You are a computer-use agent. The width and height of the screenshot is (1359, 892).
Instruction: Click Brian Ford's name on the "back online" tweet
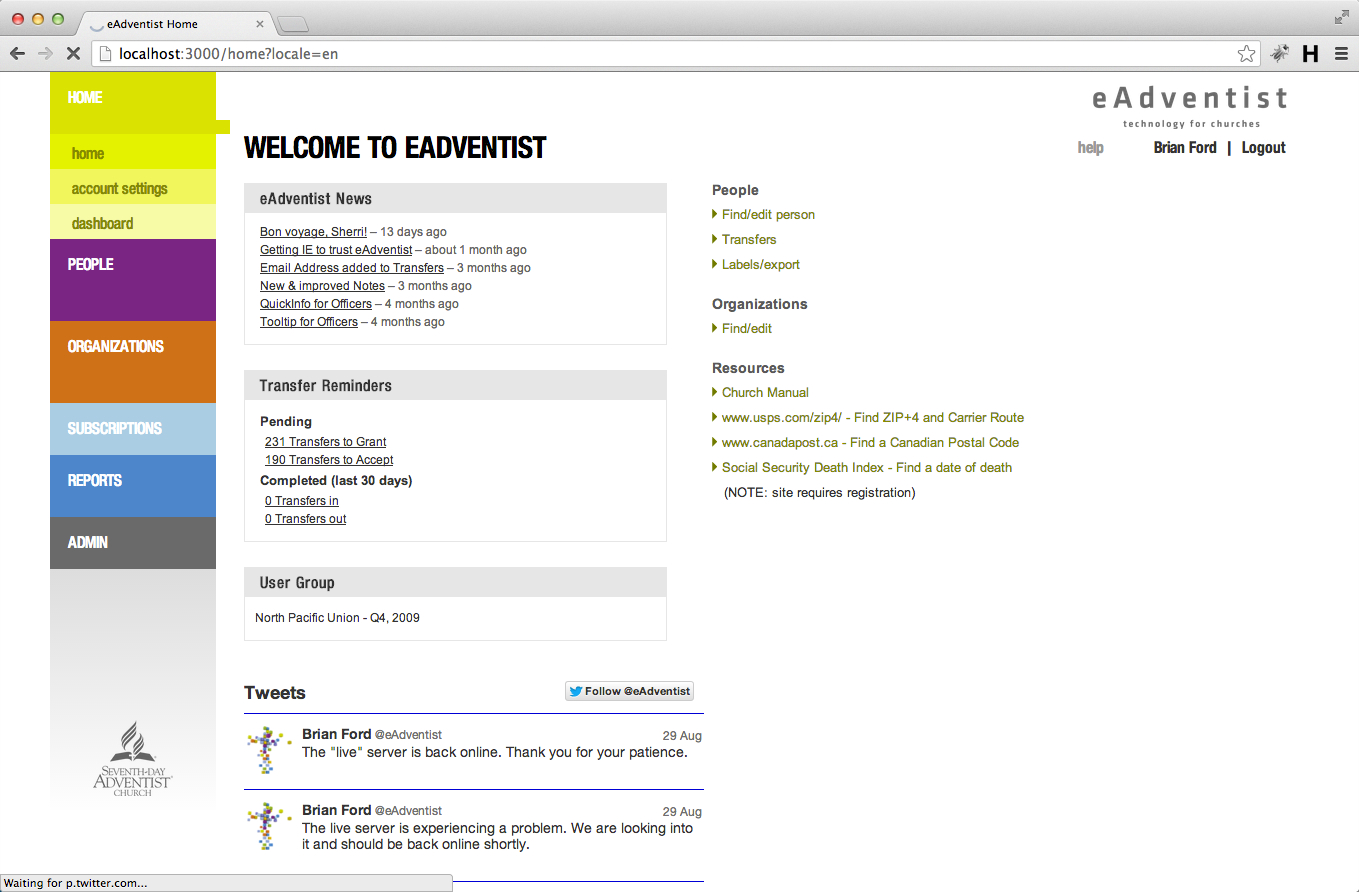pyautogui.click(x=337, y=735)
